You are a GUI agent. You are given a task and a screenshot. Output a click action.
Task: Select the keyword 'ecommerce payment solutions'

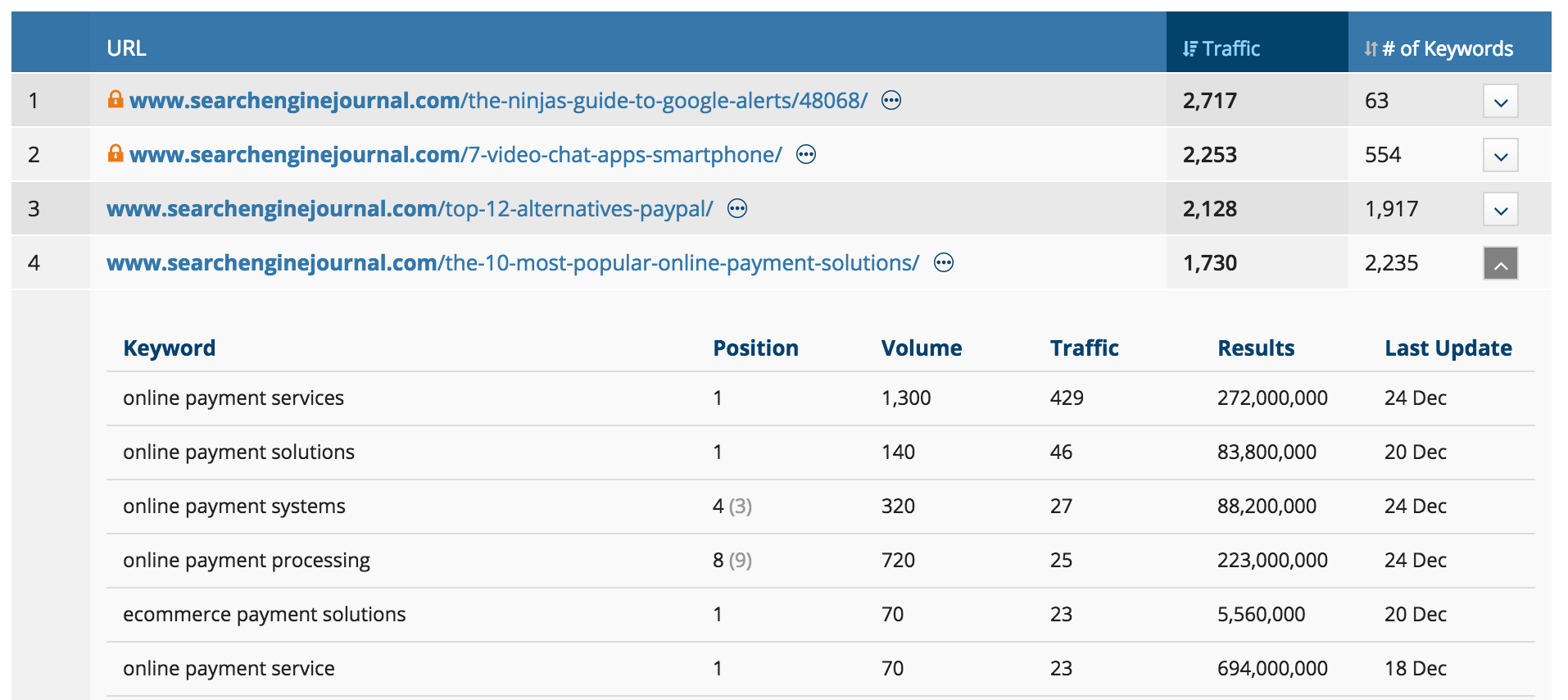pos(265,615)
